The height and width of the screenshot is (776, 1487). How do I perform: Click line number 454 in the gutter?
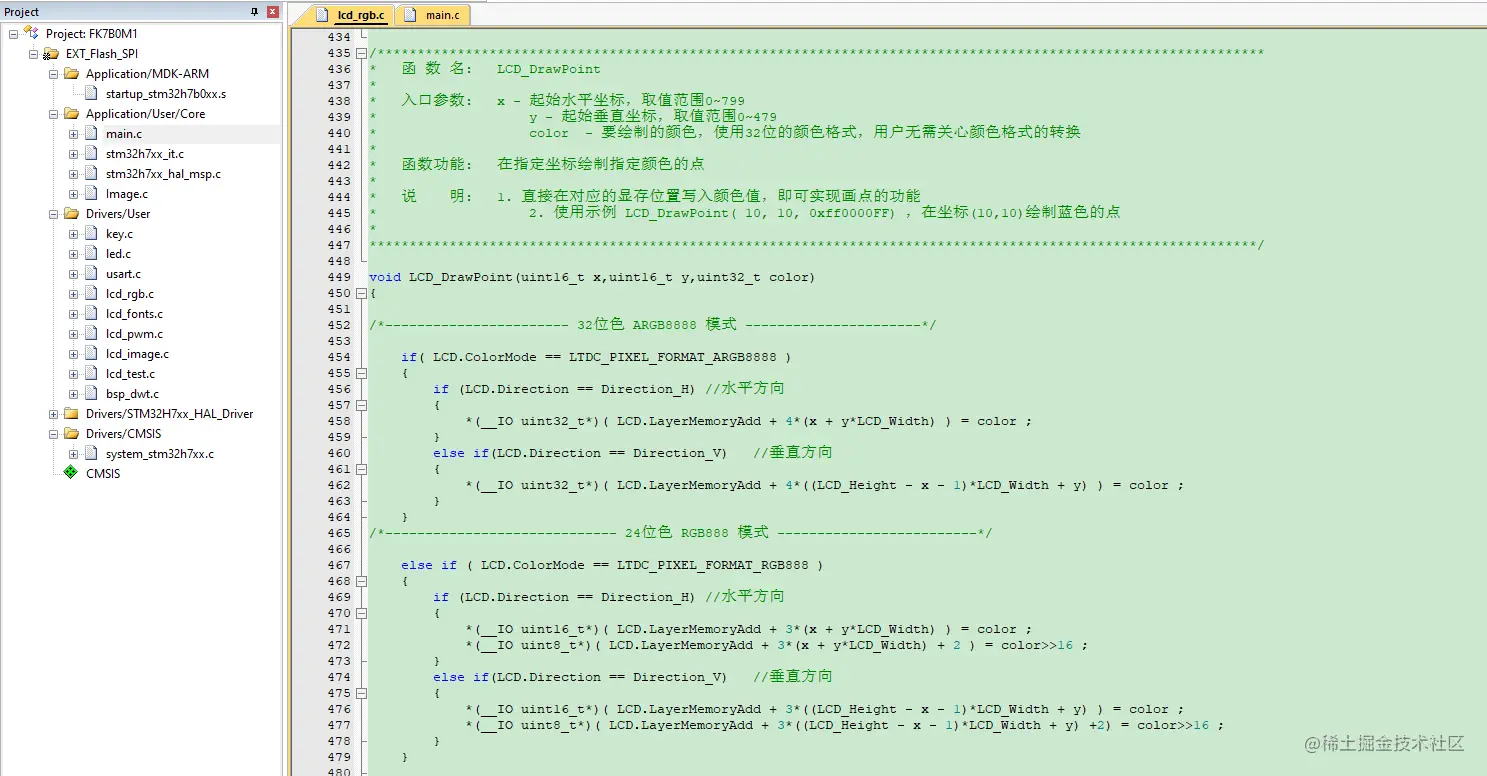click(339, 357)
